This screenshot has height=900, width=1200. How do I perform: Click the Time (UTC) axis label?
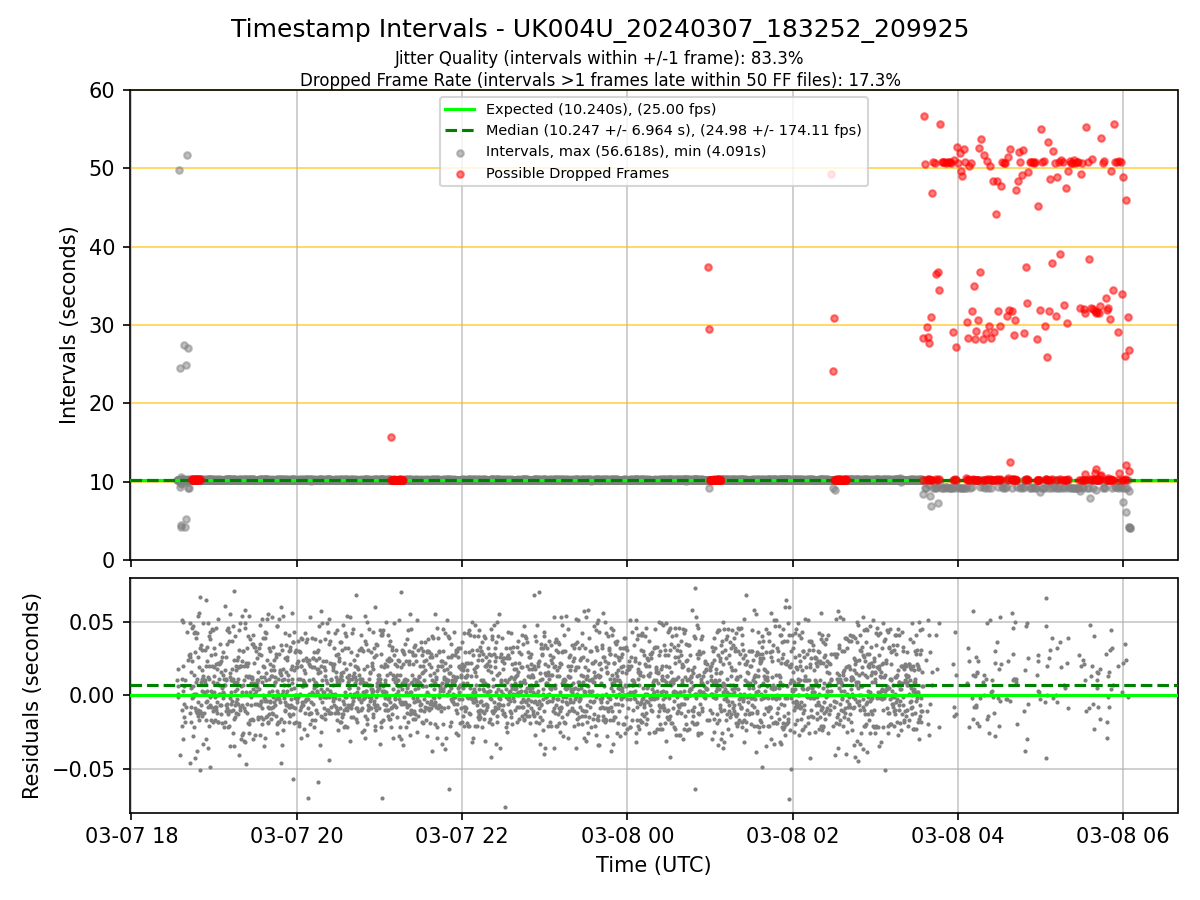pyautogui.click(x=653, y=865)
